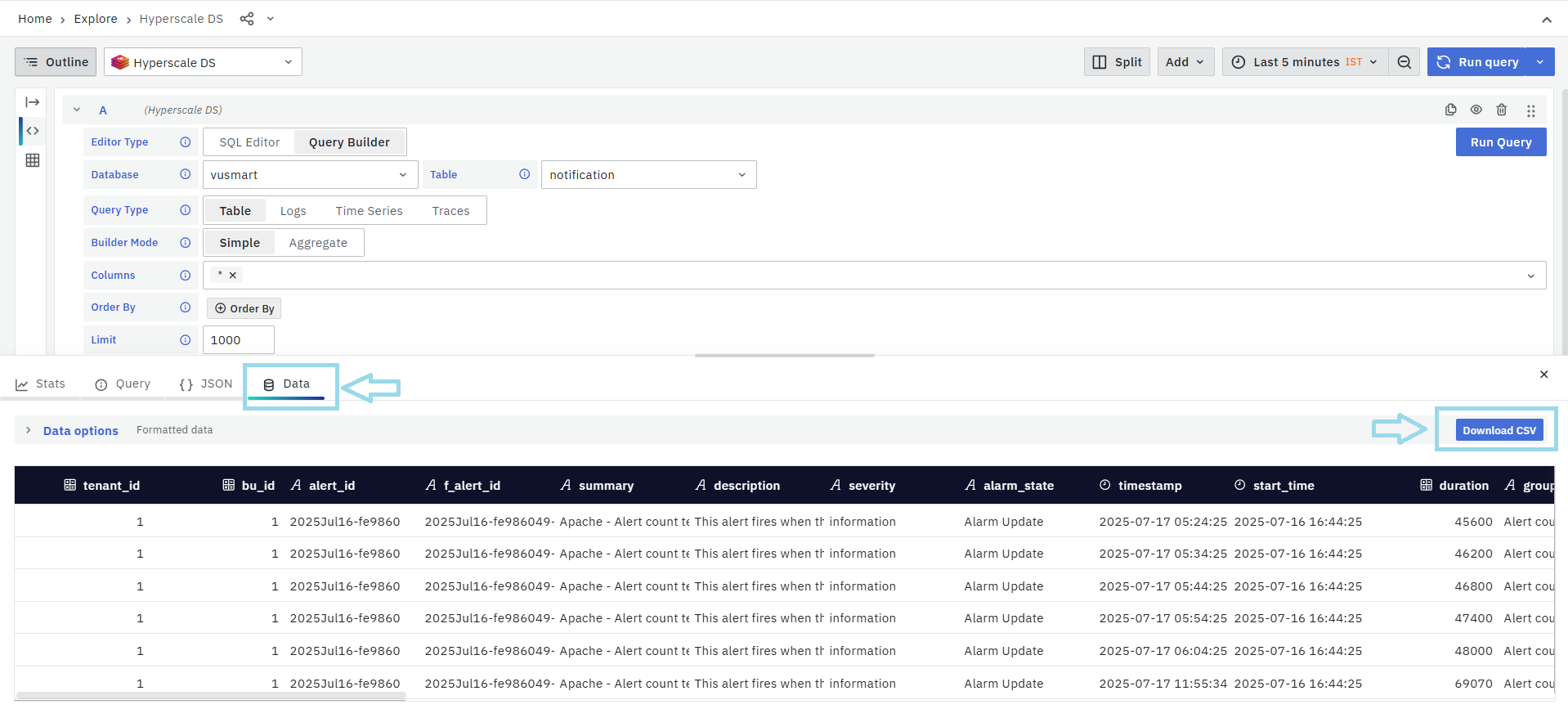Viewport: 1568px width, 709px height.
Task: Duplicate query A using copy icon
Action: click(x=1450, y=110)
